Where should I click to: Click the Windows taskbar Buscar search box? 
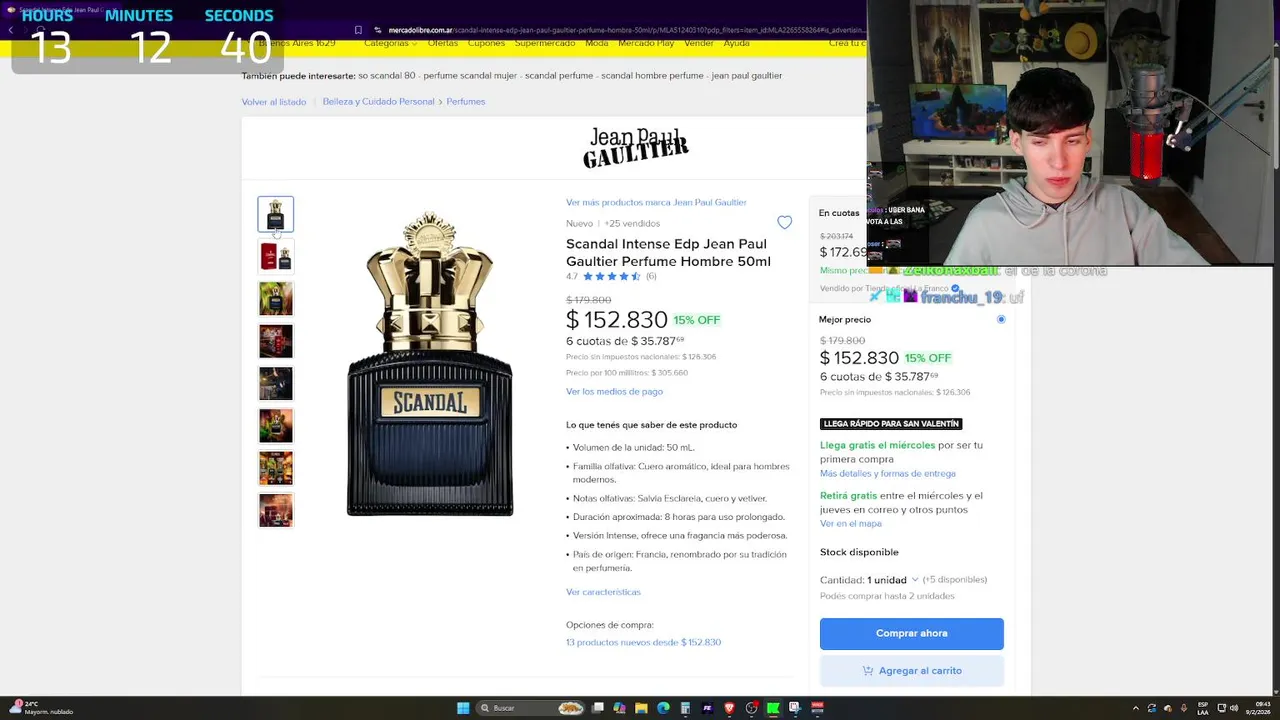529,708
